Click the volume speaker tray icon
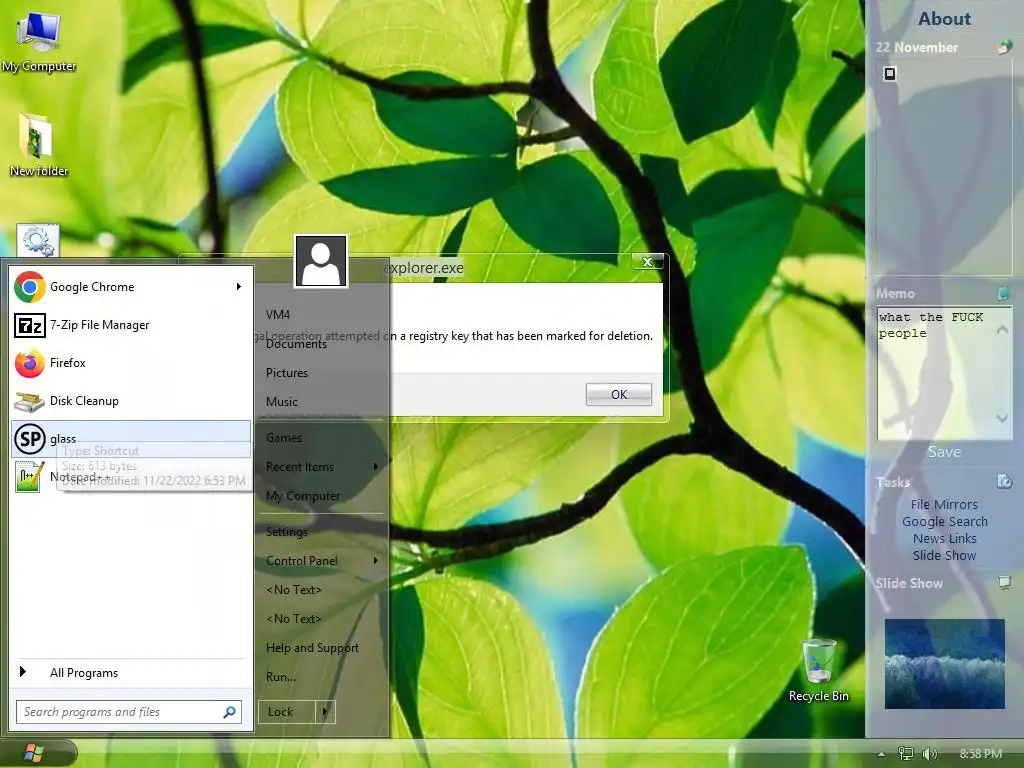The width and height of the screenshot is (1024, 768). click(x=929, y=754)
